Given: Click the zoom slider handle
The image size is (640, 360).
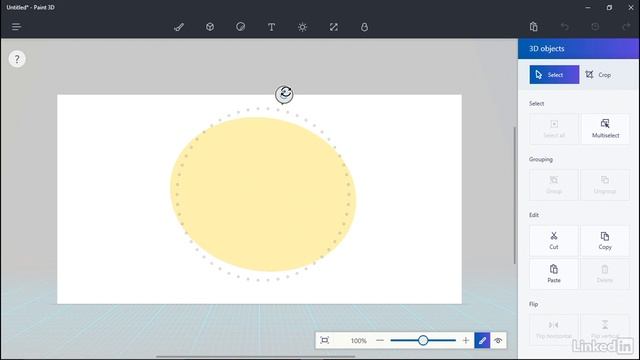Looking at the screenshot, I should [x=423, y=340].
